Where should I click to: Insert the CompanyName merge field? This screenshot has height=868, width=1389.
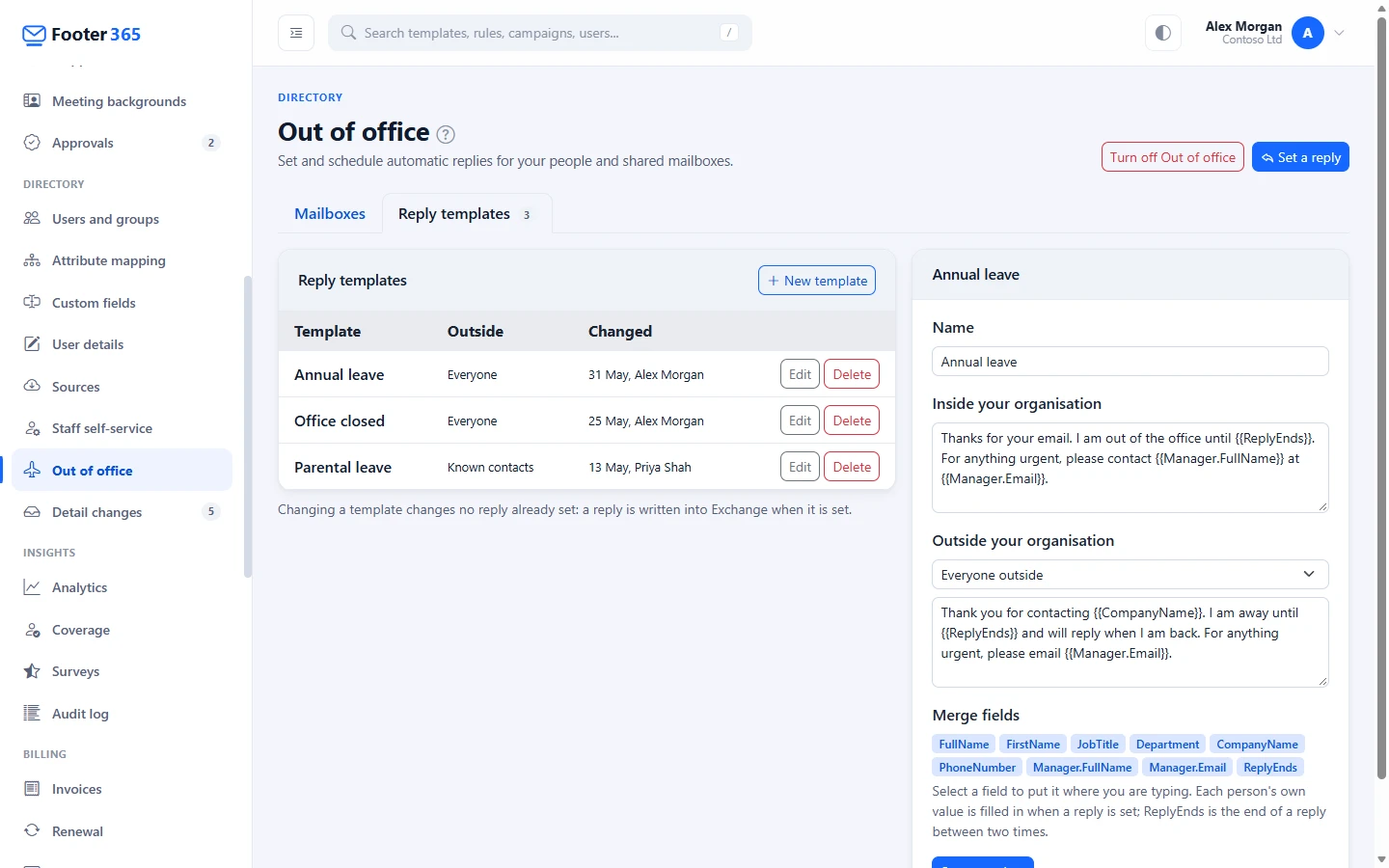[1257, 745]
